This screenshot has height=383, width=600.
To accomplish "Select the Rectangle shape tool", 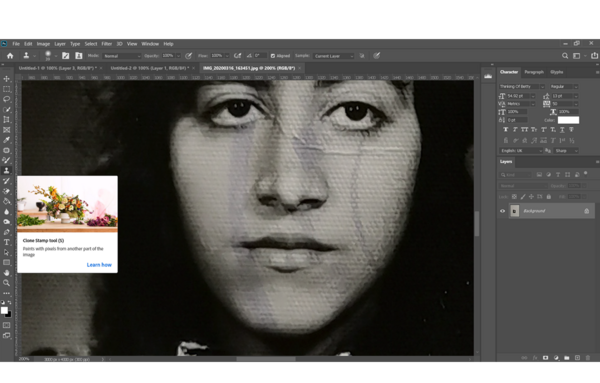I will (x=7, y=262).
